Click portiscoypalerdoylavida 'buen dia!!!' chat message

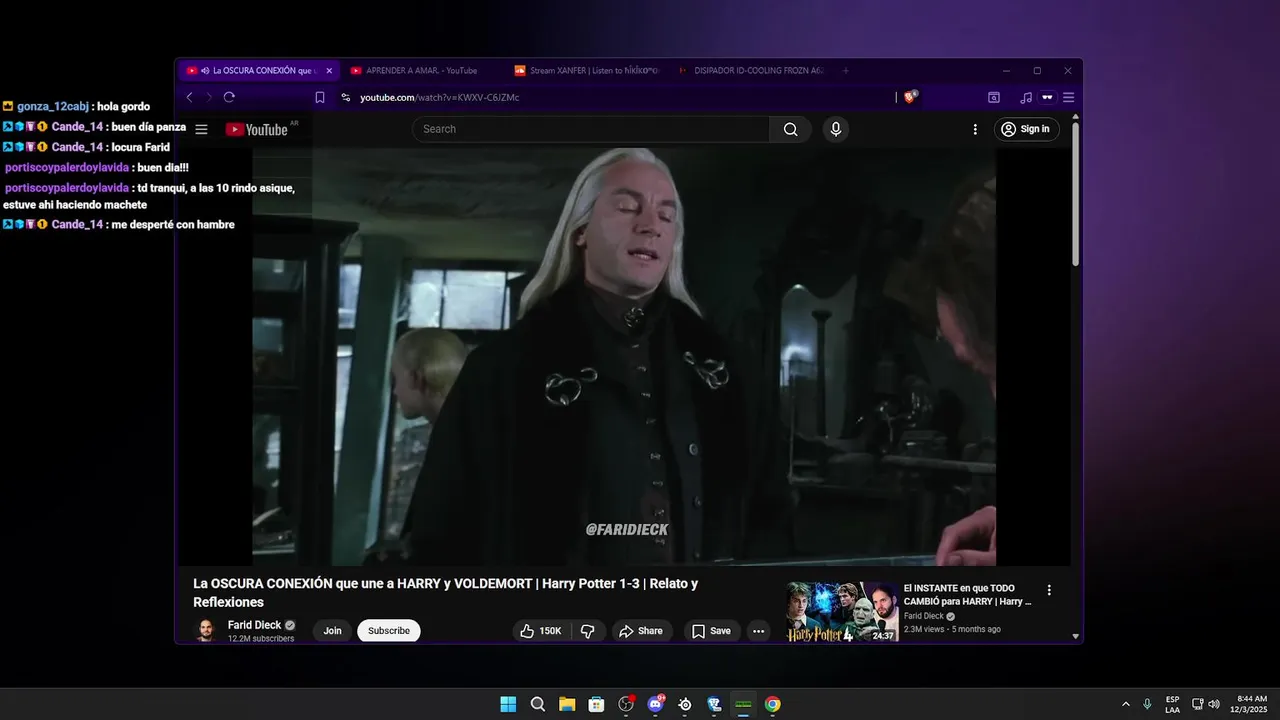(x=97, y=167)
